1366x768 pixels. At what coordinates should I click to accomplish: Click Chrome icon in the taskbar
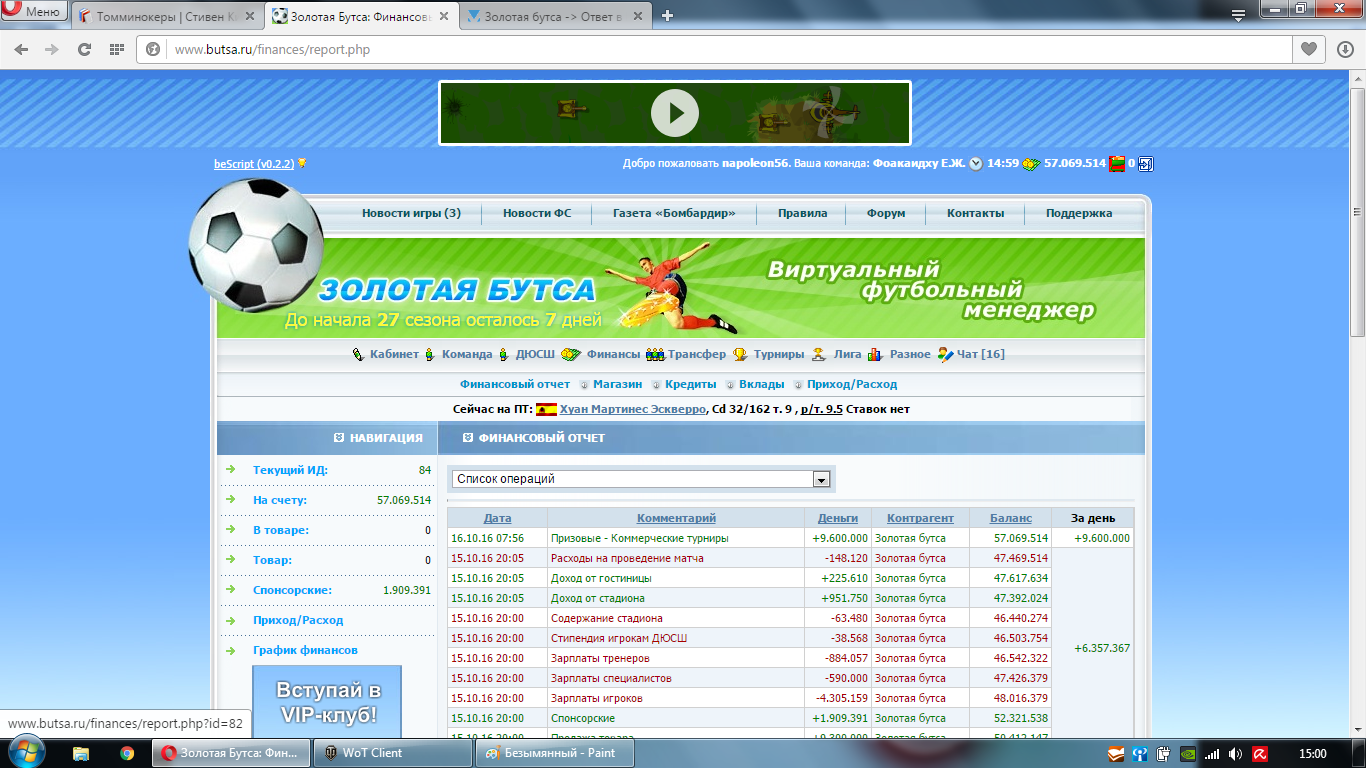(127, 753)
